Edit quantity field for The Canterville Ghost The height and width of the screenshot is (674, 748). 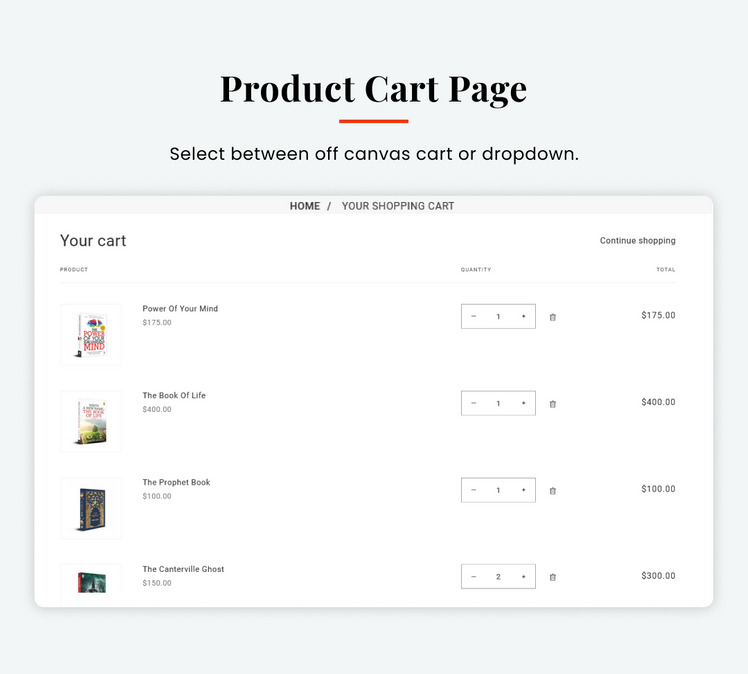(498, 577)
